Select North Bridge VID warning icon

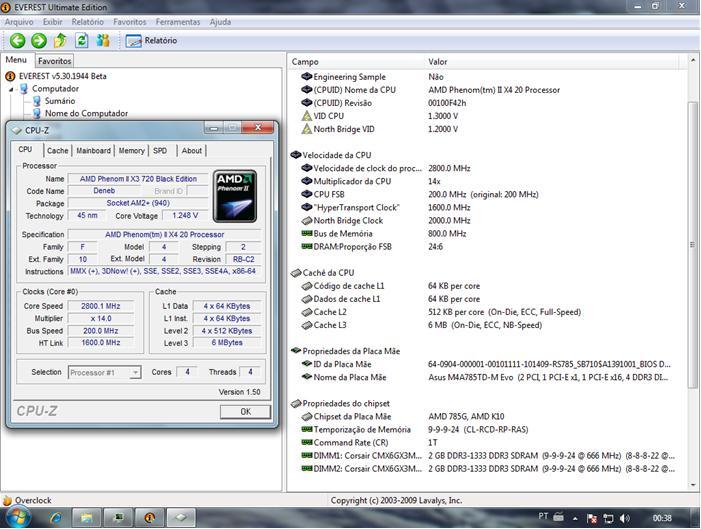[306, 129]
